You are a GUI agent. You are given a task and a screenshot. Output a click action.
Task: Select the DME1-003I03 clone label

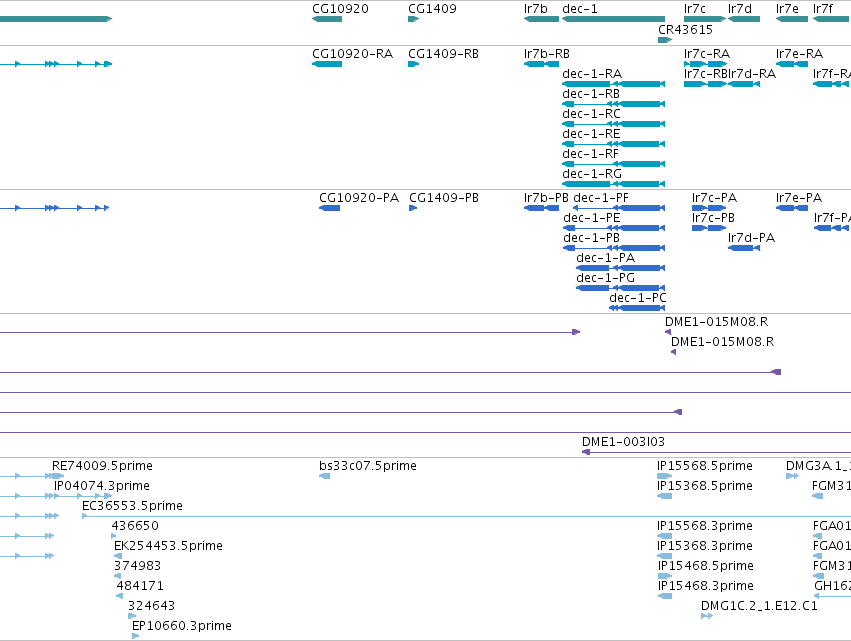point(623,442)
